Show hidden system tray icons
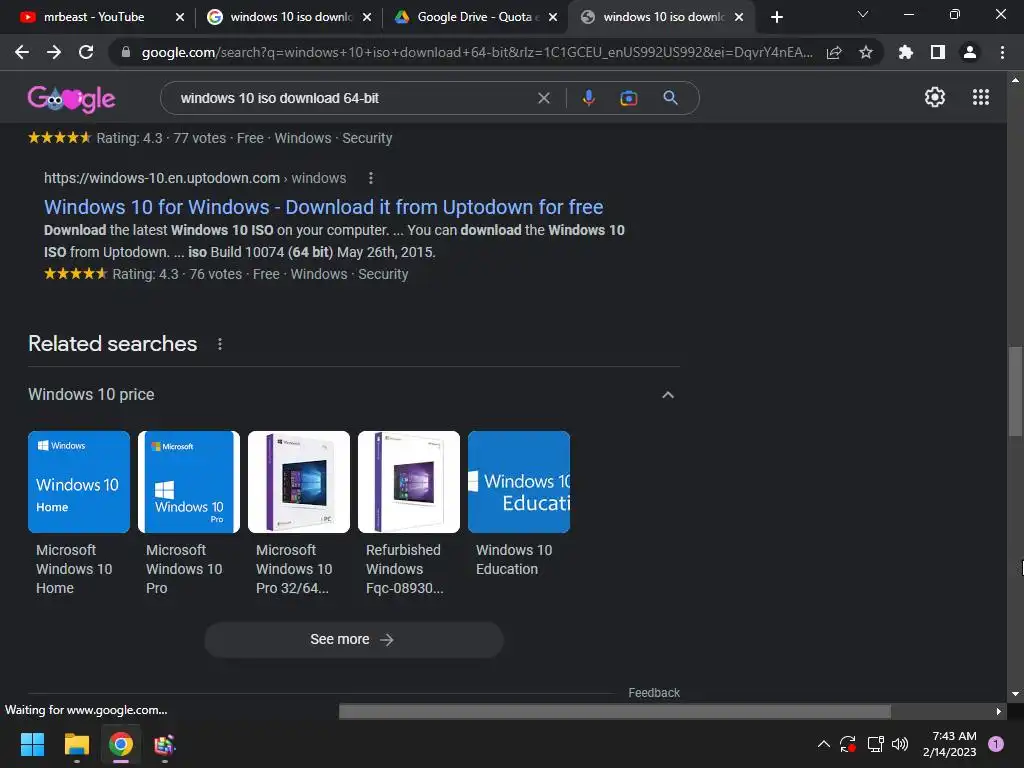 824,744
